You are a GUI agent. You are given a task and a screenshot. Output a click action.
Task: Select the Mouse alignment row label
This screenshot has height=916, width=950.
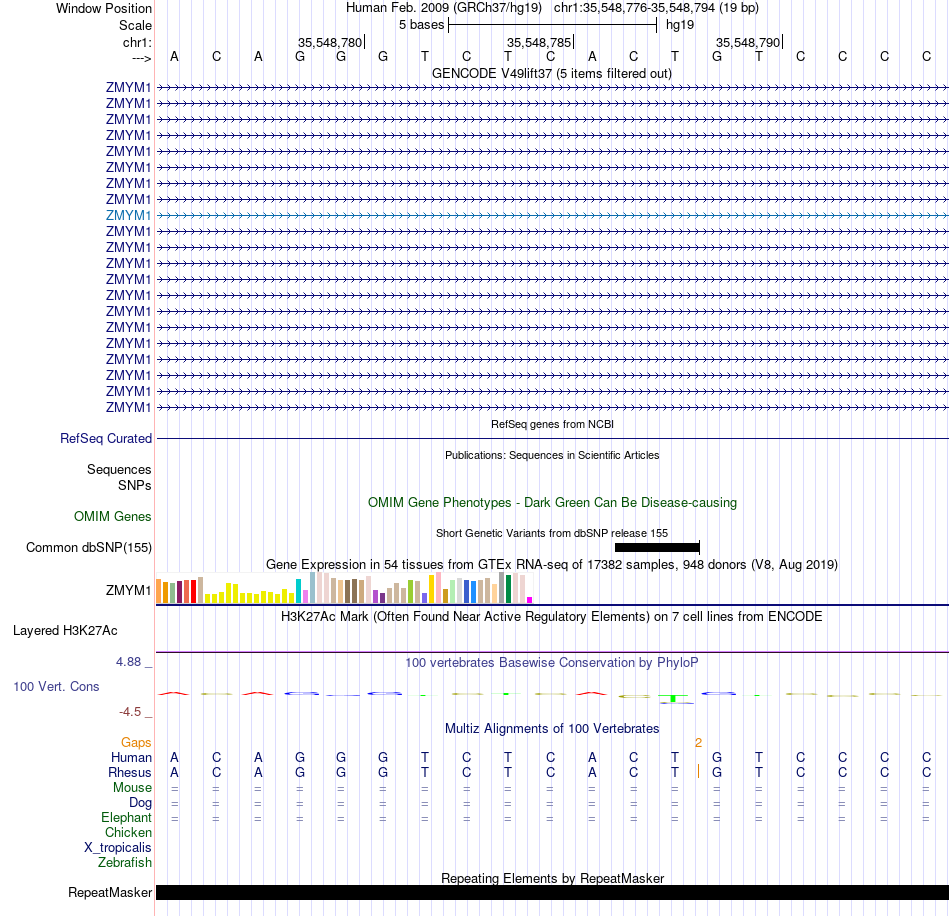pos(132,788)
